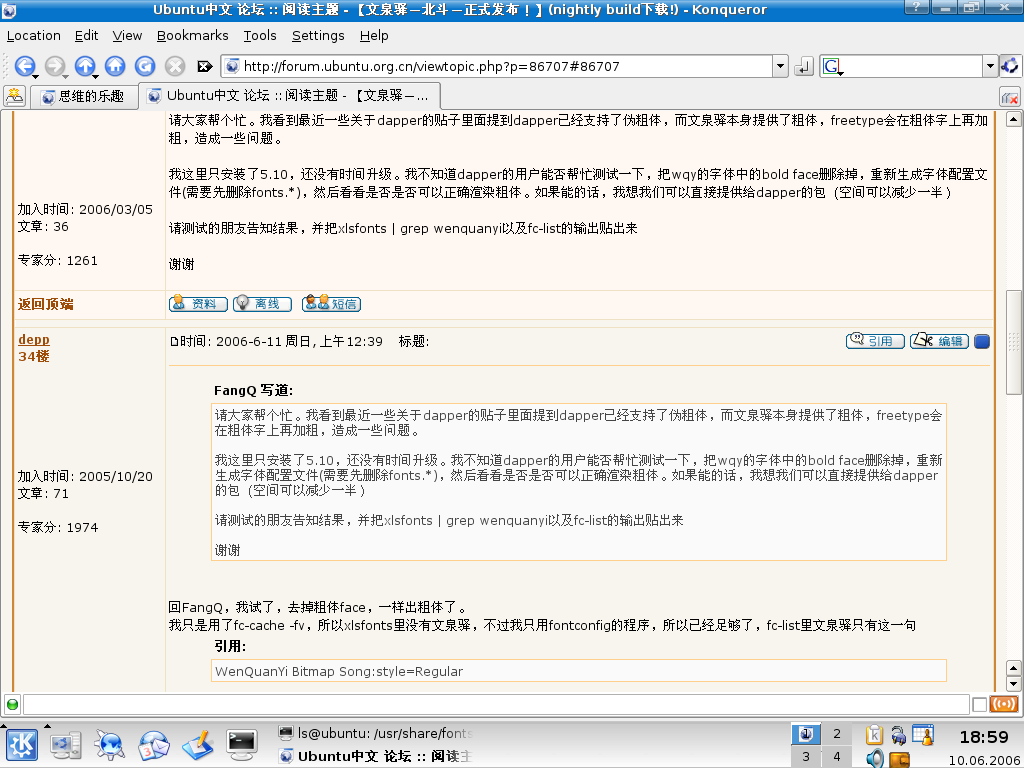Open a new tab with the tab-bar star icon

click(14, 96)
